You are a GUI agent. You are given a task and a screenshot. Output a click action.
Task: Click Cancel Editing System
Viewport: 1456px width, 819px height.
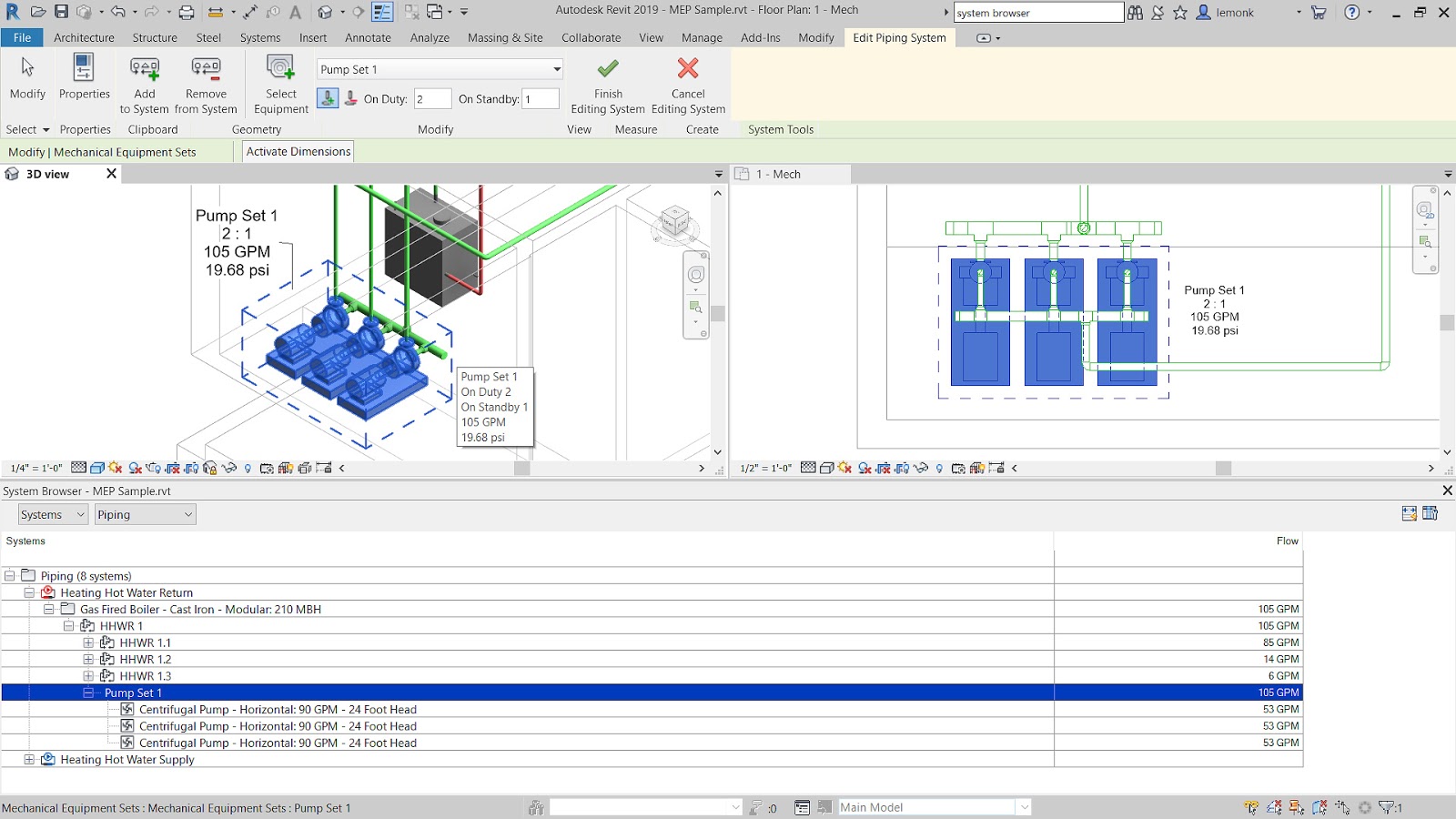(687, 82)
